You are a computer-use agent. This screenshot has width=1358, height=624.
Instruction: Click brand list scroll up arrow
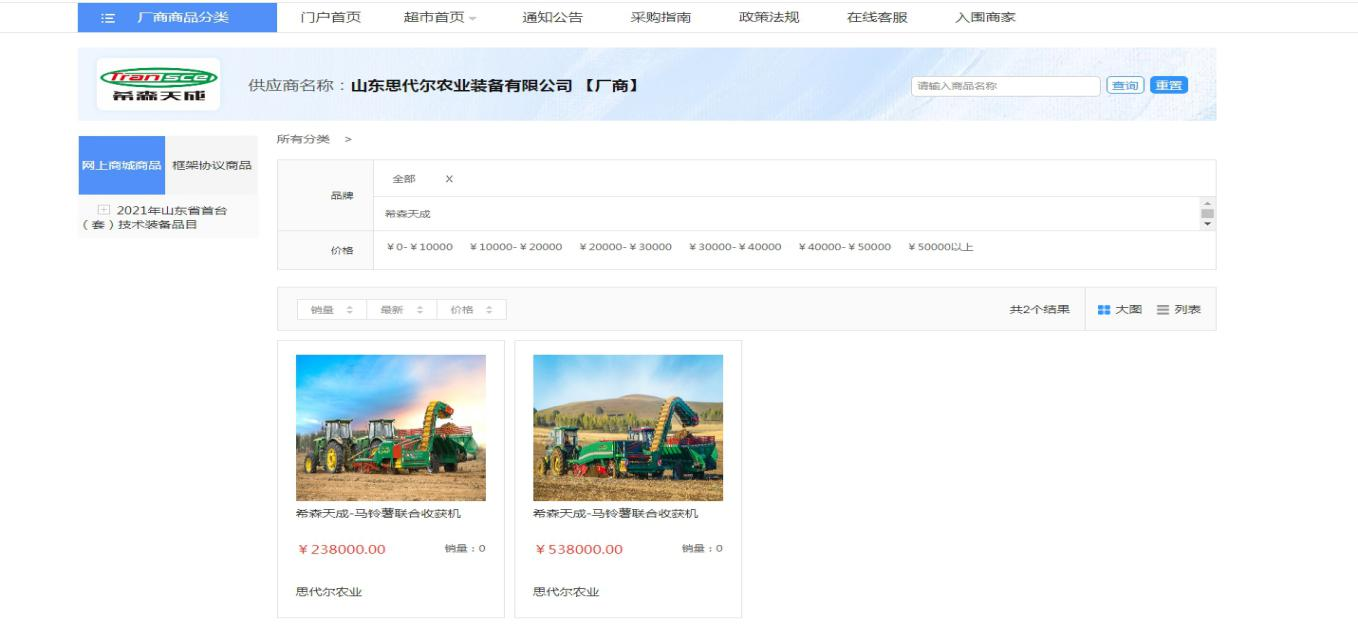(x=1207, y=202)
